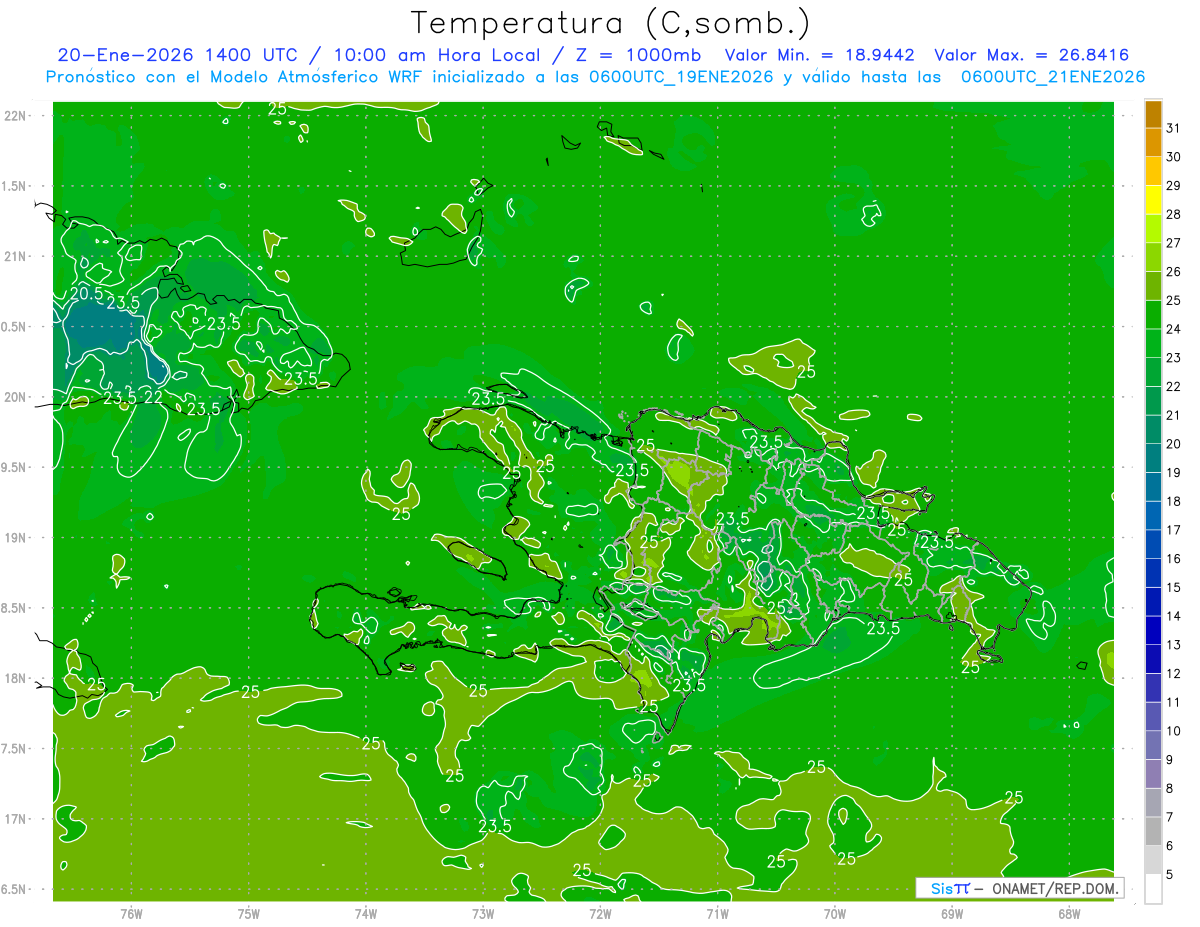Click the '68W' longitude axis label
This screenshot has width=1200, height=927.
pos(1069,913)
